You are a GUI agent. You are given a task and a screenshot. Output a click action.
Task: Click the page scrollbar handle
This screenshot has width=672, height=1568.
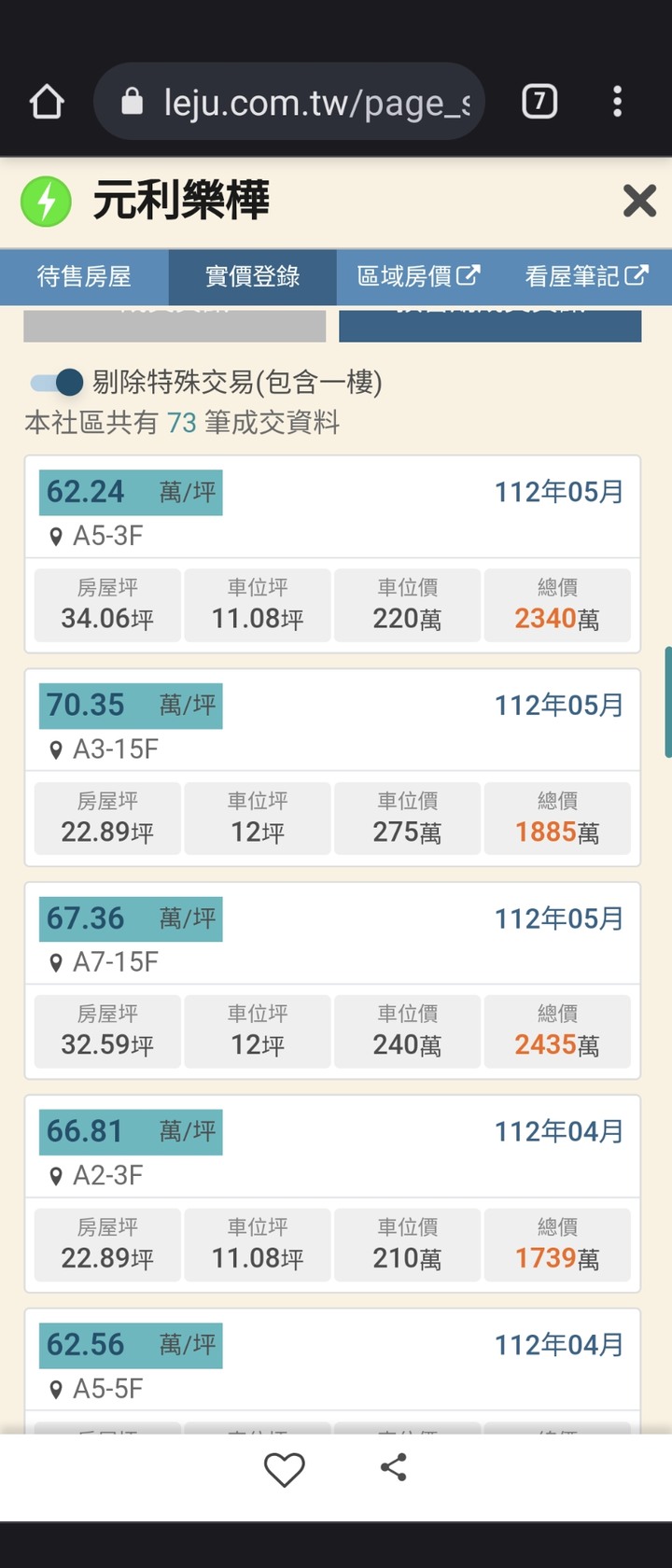point(668,701)
